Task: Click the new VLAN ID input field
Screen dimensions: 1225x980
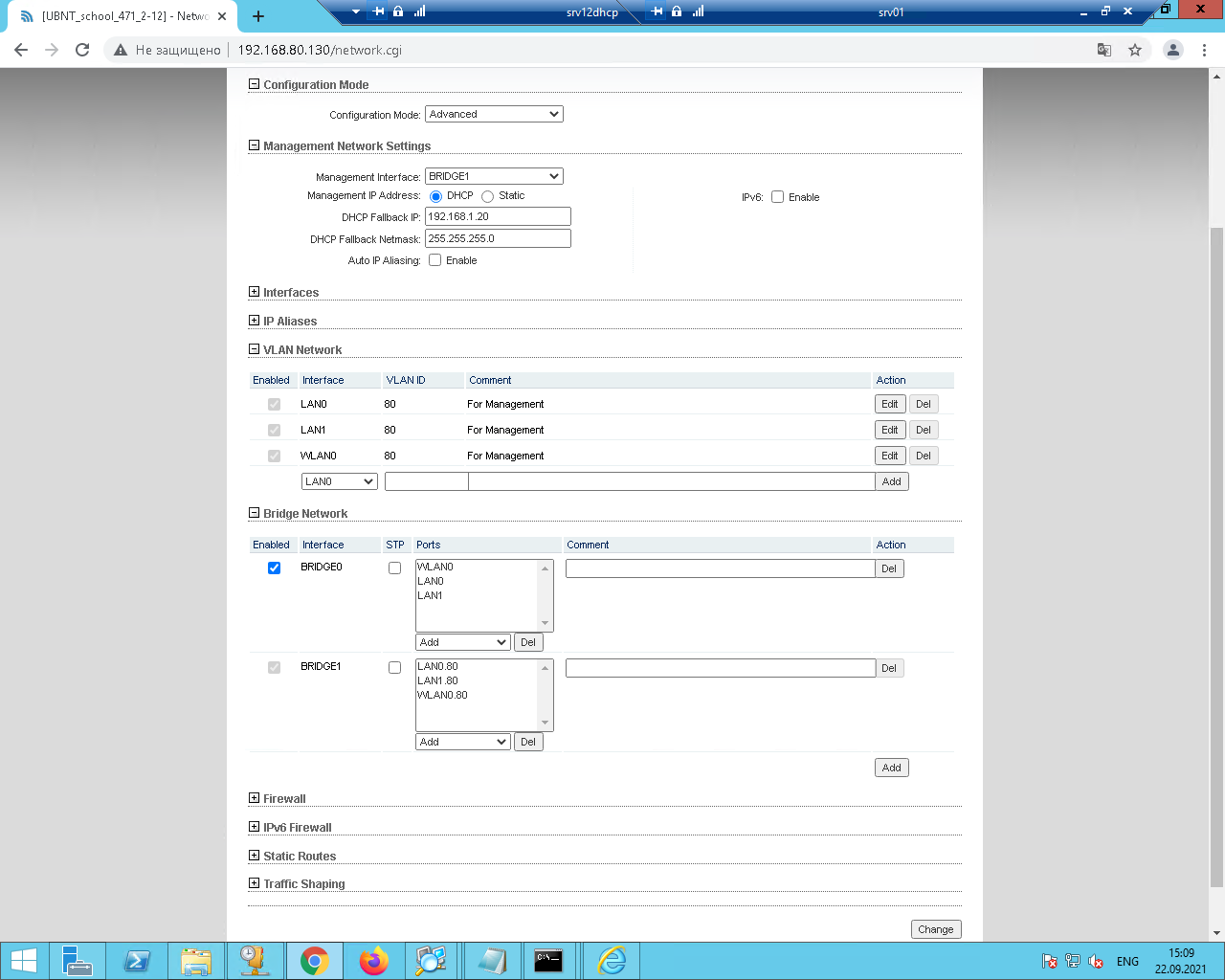Action: pos(427,481)
